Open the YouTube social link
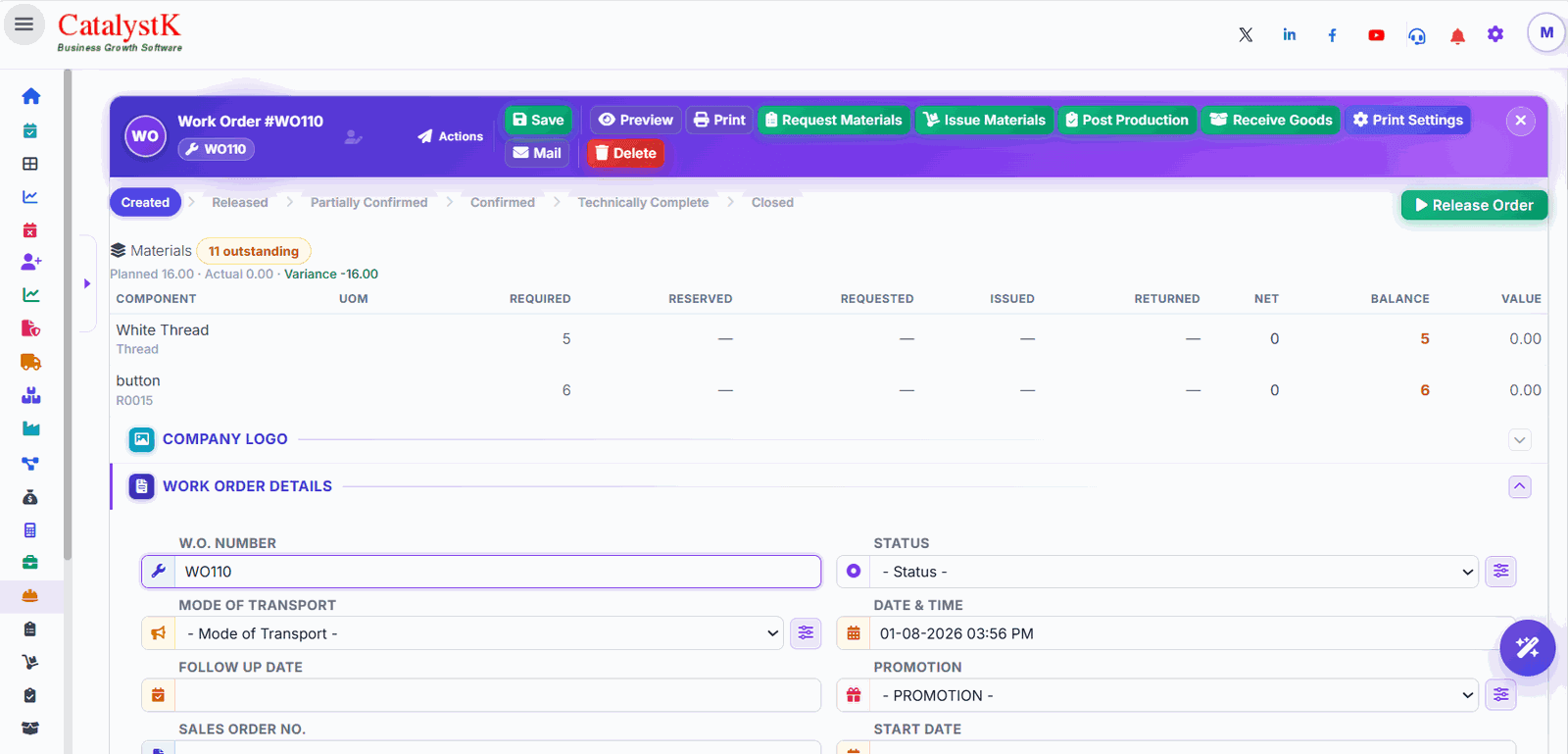 point(1377,35)
